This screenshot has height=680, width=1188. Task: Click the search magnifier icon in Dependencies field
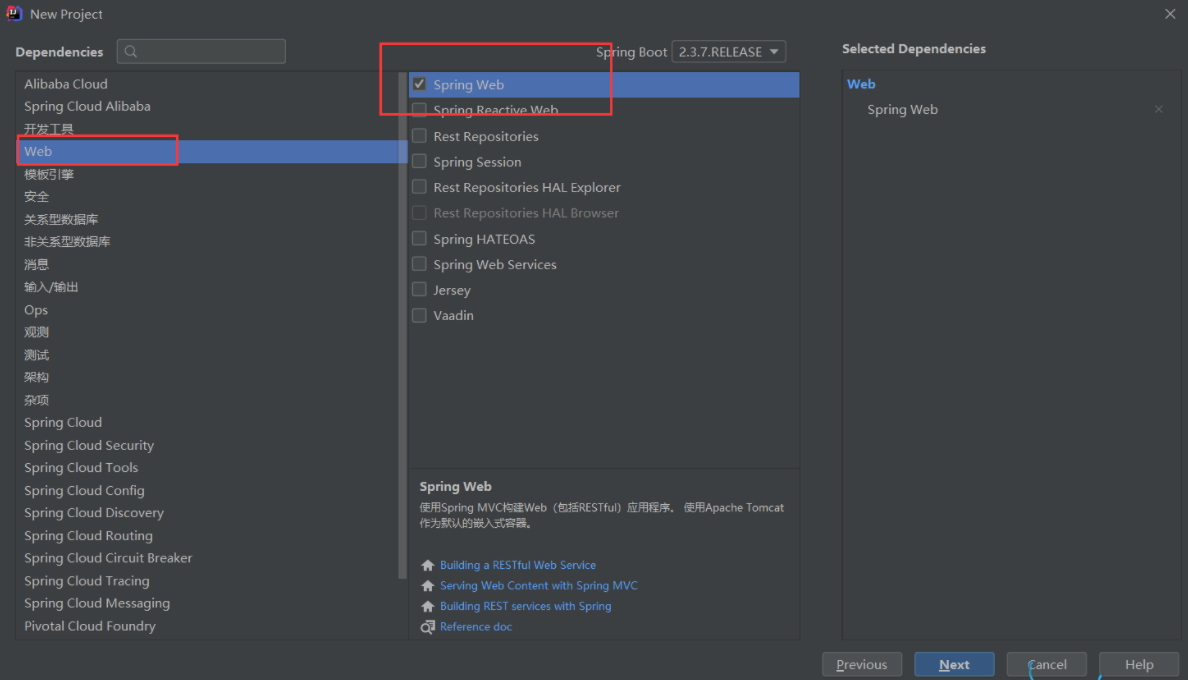(131, 51)
